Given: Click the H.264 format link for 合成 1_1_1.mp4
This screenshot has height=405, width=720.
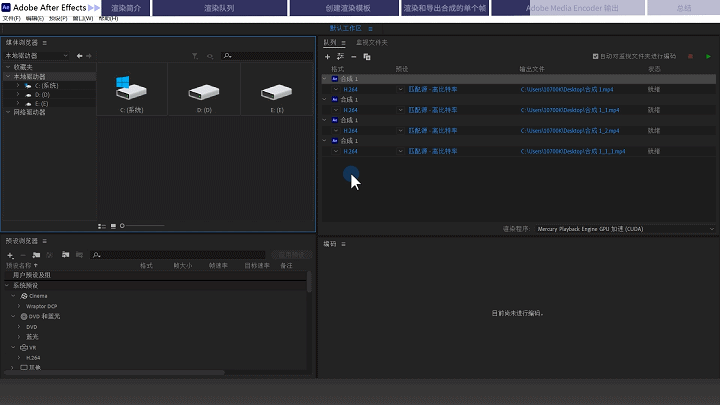Looking at the screenshot, I should pos(350,152).
